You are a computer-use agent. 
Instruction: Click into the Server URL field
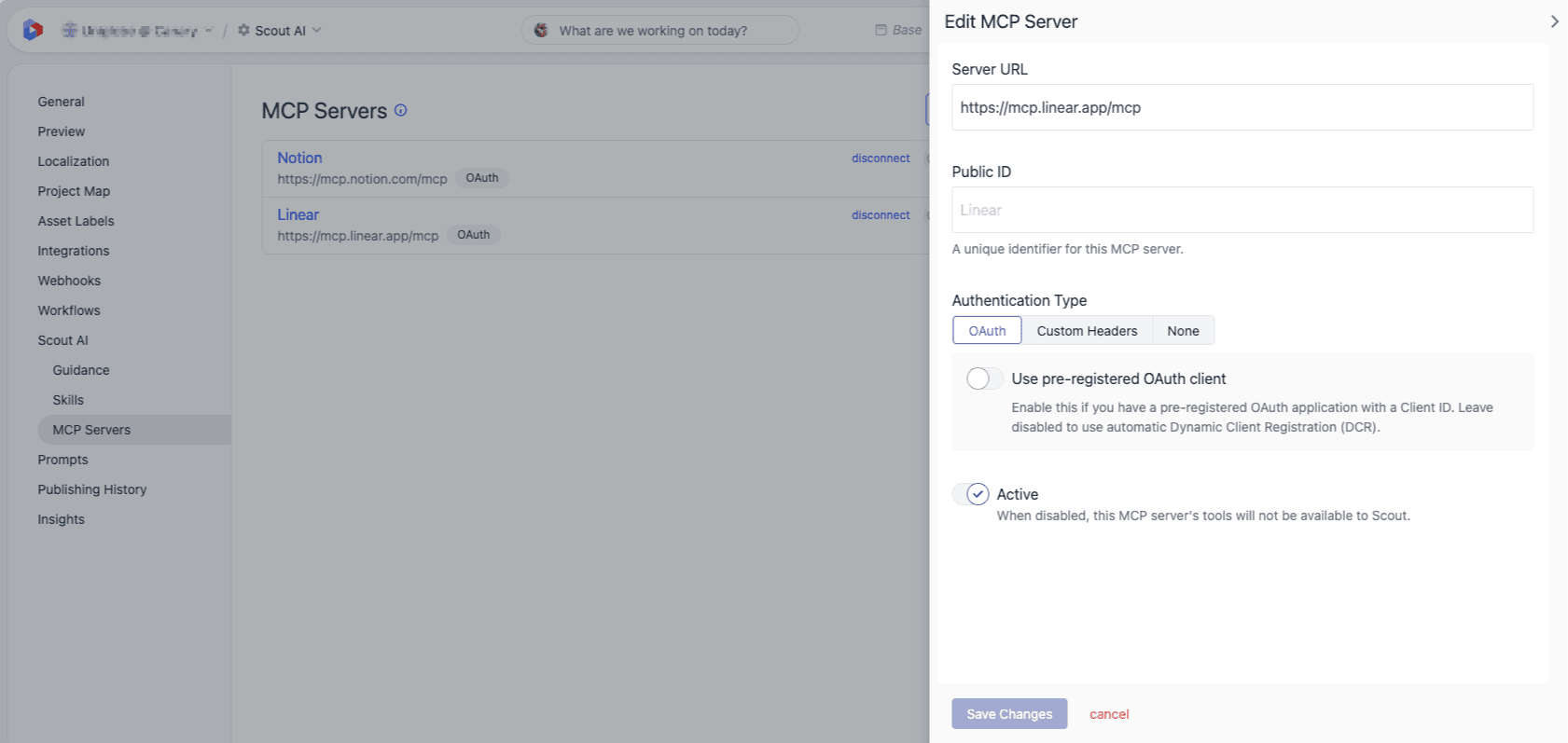tap(1242, 107)
